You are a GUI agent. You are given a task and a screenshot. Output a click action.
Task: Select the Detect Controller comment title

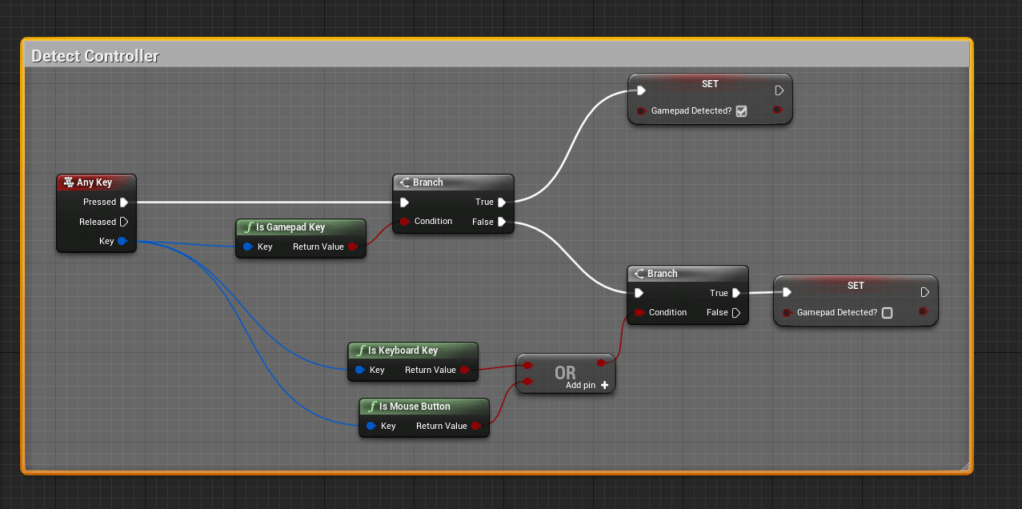click(x=95, y=56)
